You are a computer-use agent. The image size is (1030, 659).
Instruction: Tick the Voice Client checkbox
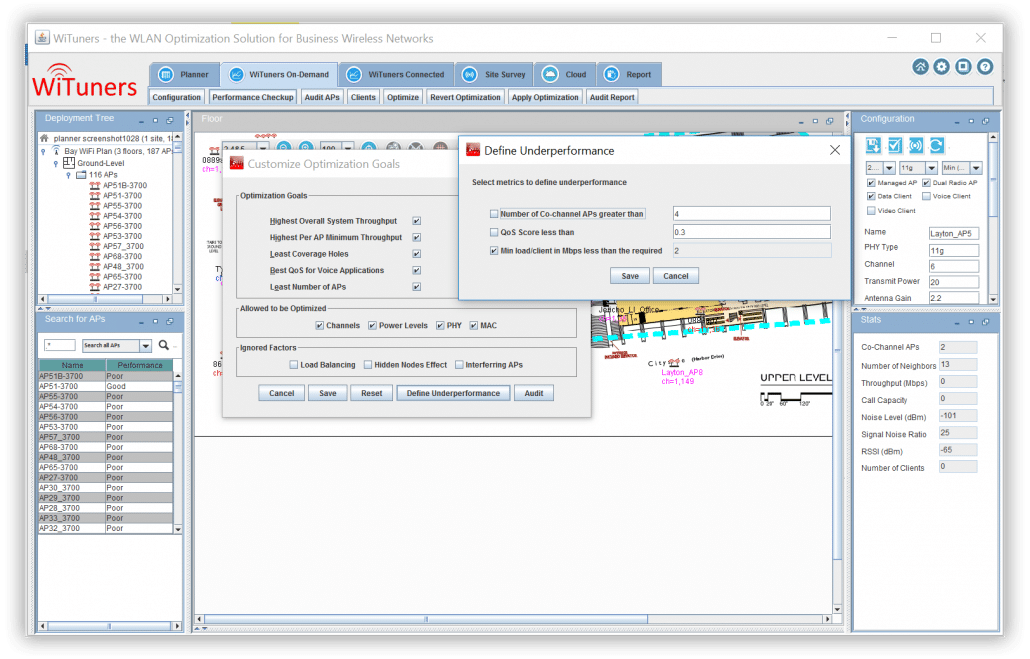pyautogui.click(x=926, y=196)
